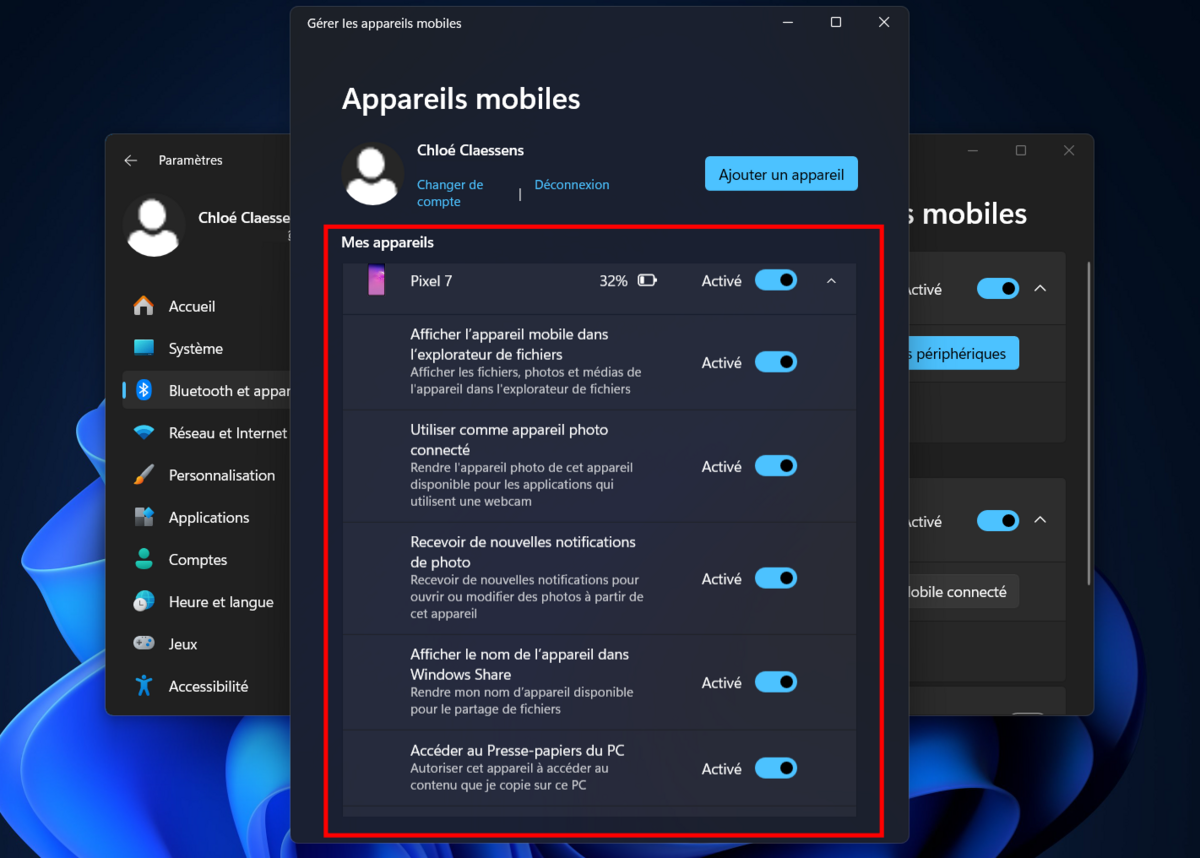
Task: Click the Pixel 7 phone thumbnail icon
Action: coord(376,280)
